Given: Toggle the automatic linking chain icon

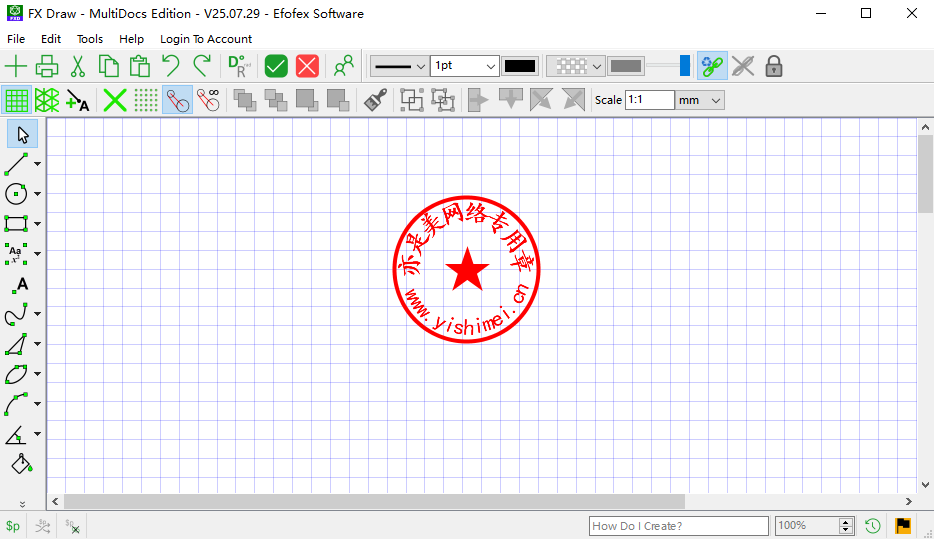Looking at the screenshot, I should pyautogui.click(x=712, y=66).
